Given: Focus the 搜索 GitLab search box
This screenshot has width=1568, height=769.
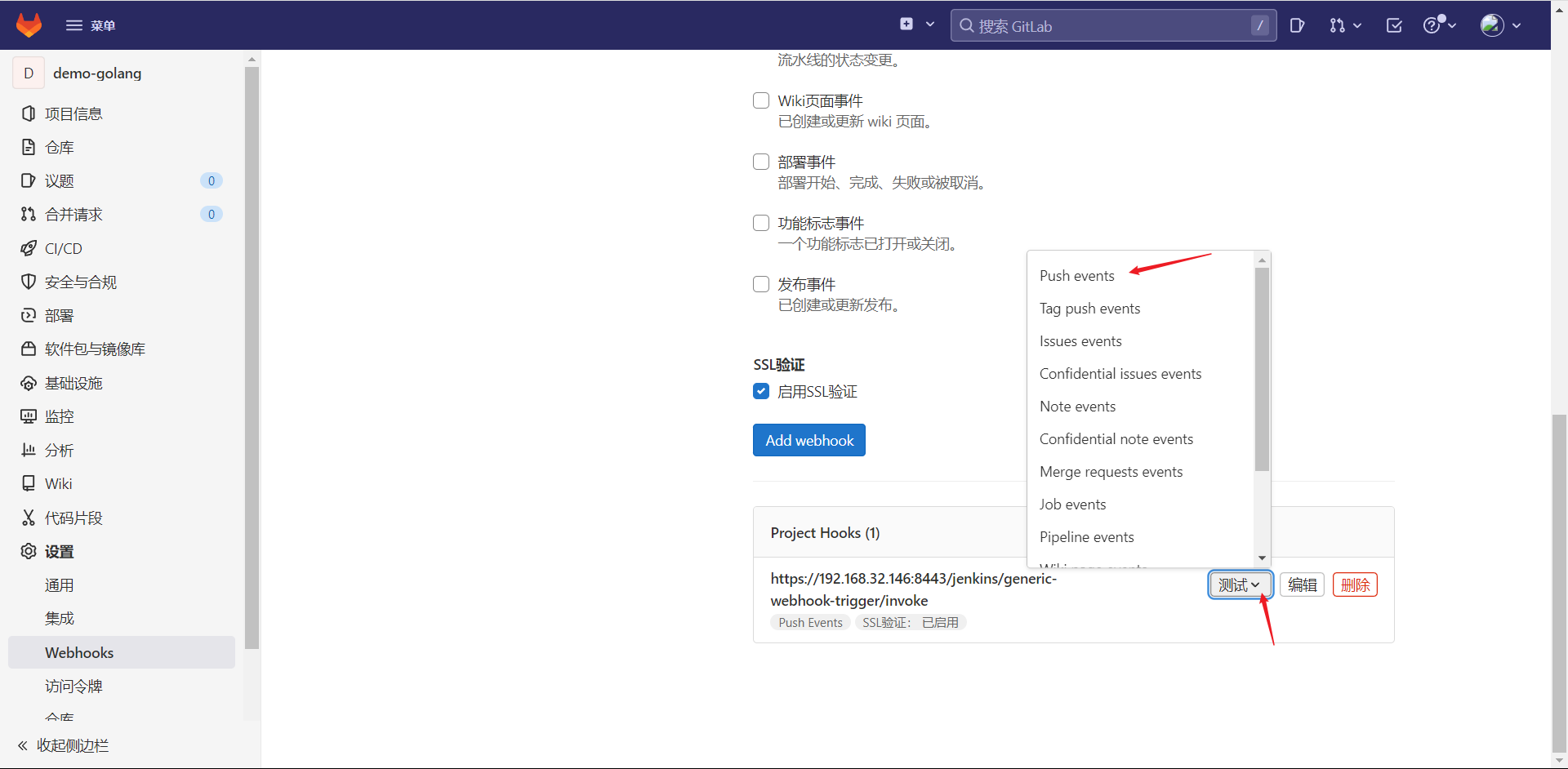Looking at the screenshot, I should tap(1113, 25).
